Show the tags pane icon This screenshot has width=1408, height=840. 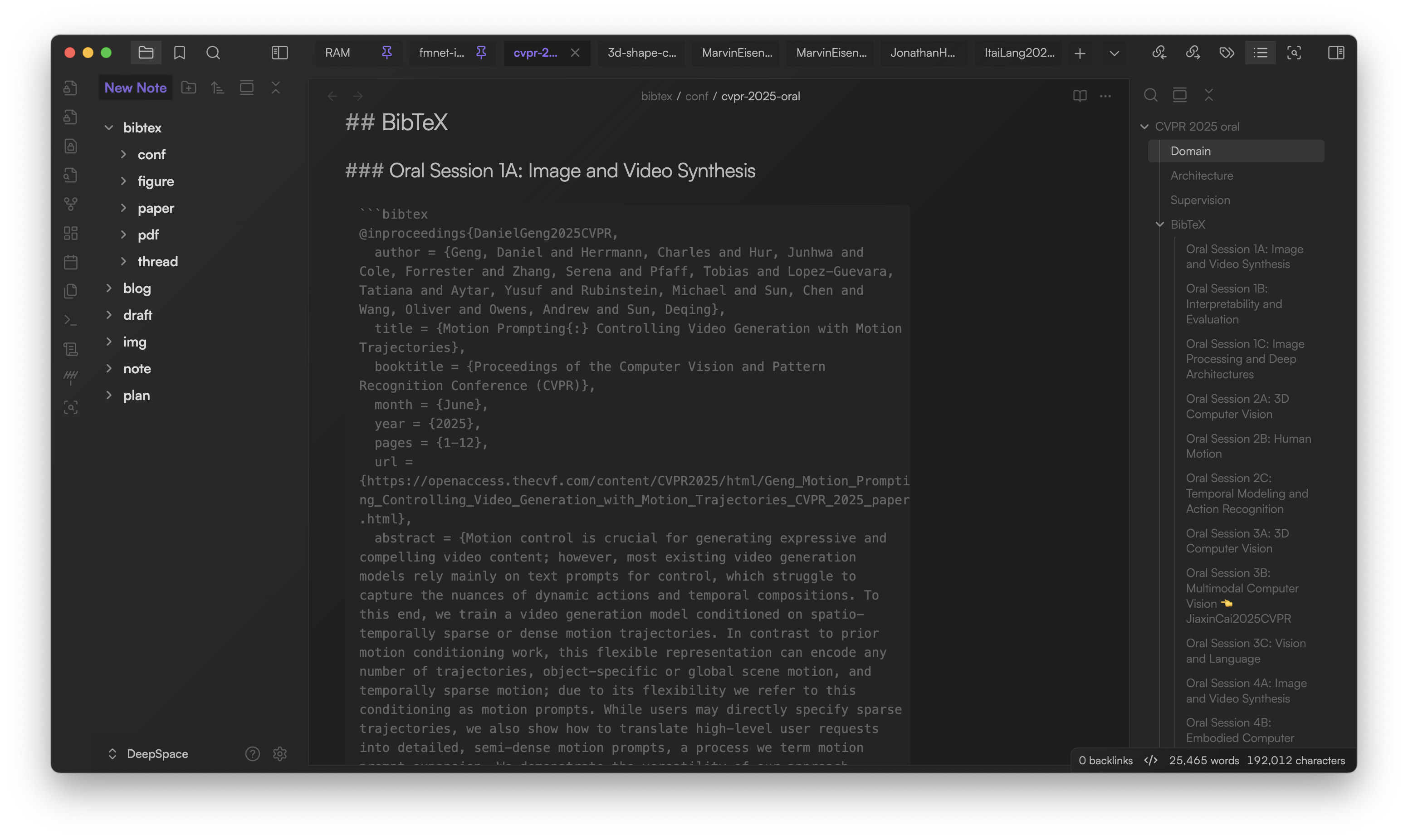tap(1227, 53)
